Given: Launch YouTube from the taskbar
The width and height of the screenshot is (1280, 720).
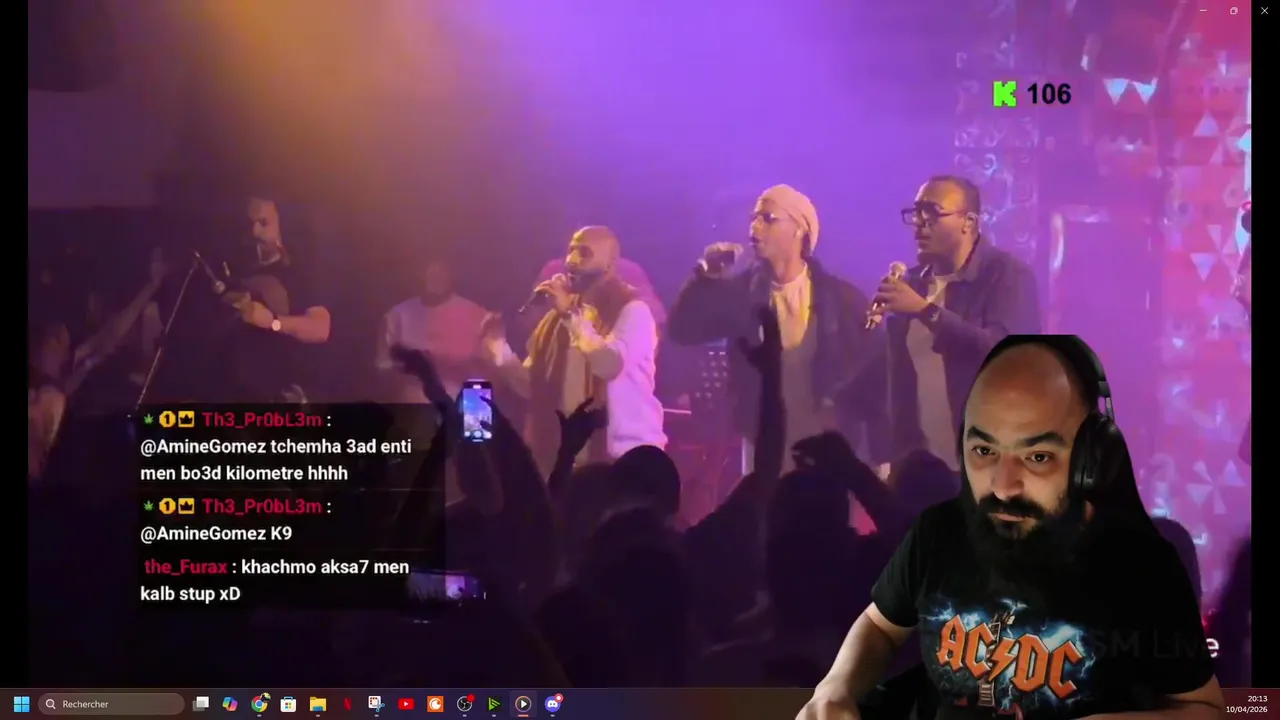Looking at the screenshot, I should pos(406,704).
